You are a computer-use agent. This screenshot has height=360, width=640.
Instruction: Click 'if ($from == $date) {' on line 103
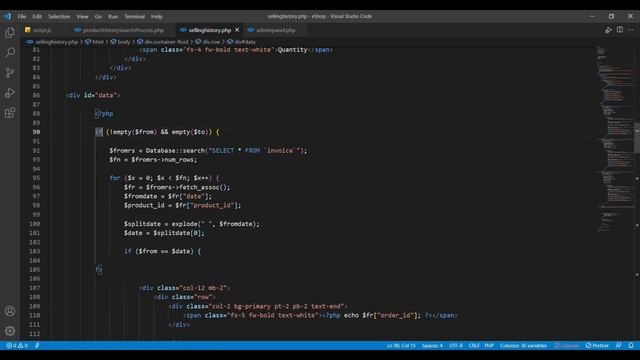(162, 251)
